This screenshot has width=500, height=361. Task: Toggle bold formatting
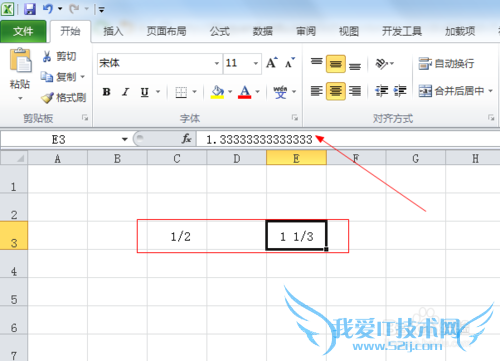(106, 92)
